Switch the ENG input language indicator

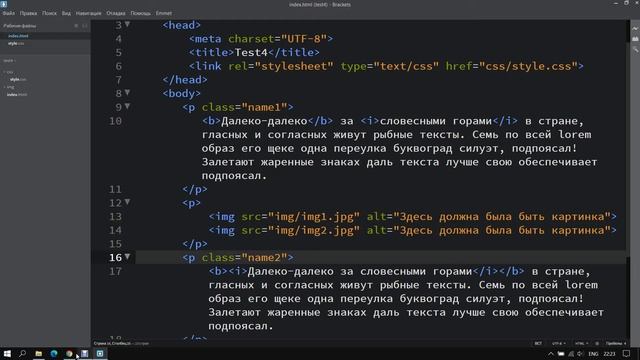[x=593, y=354]
